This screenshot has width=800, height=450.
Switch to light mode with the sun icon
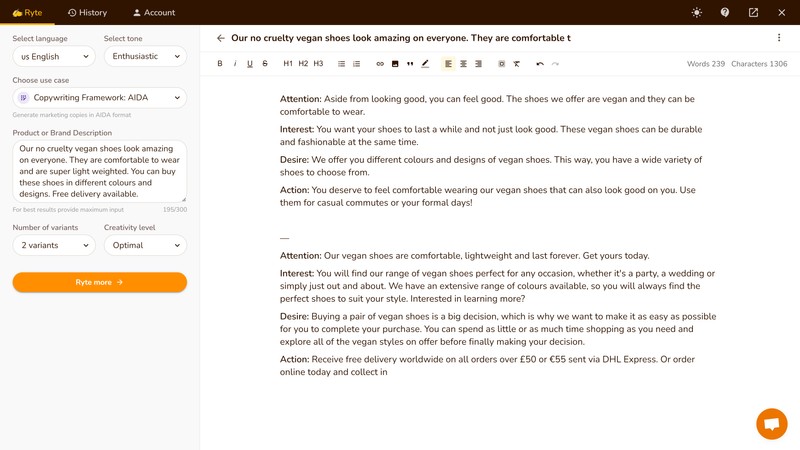pyautogui.click(x=696, y=13)
